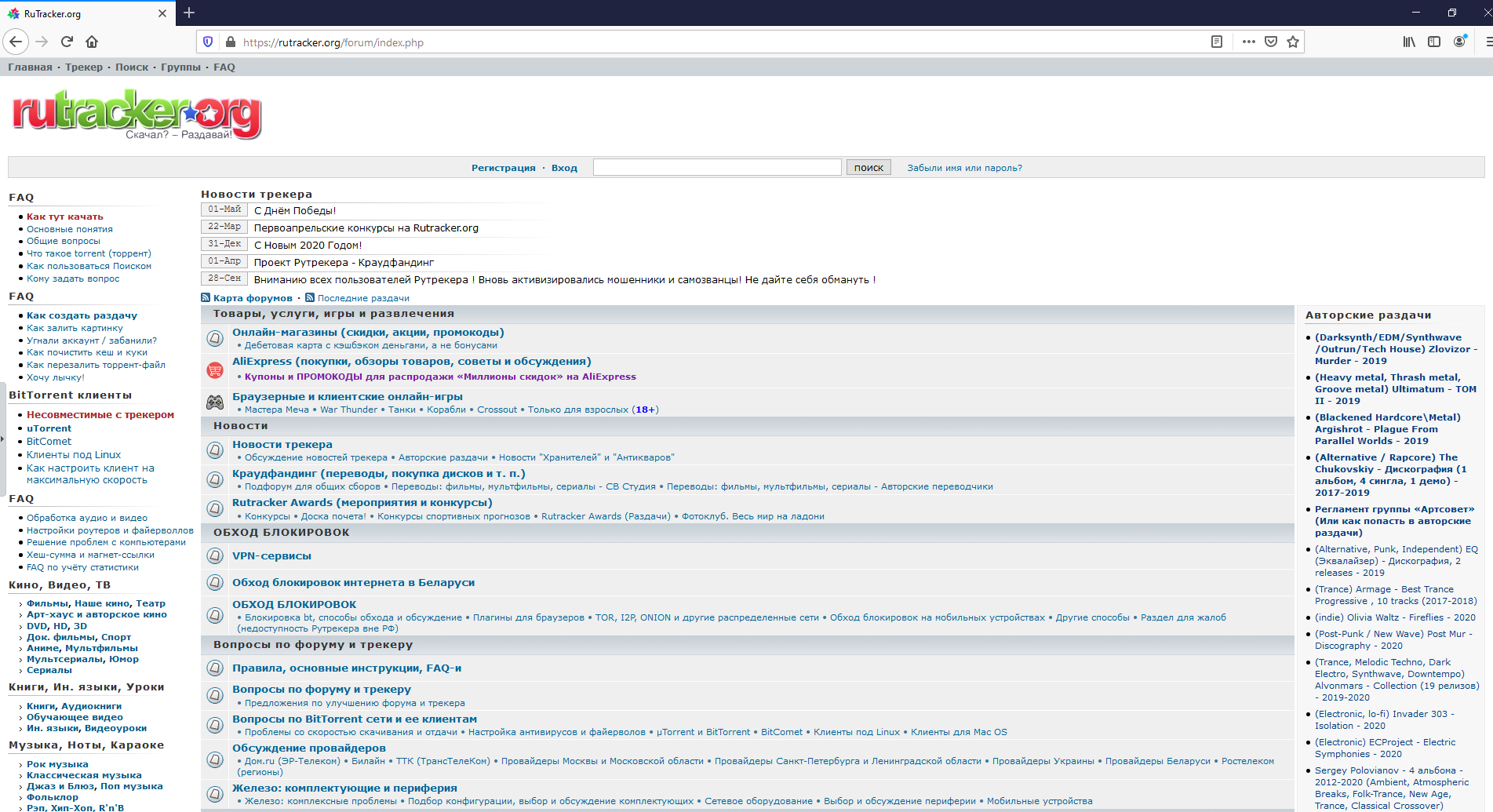Click the gamepad icon for online games

pos(215,402)
